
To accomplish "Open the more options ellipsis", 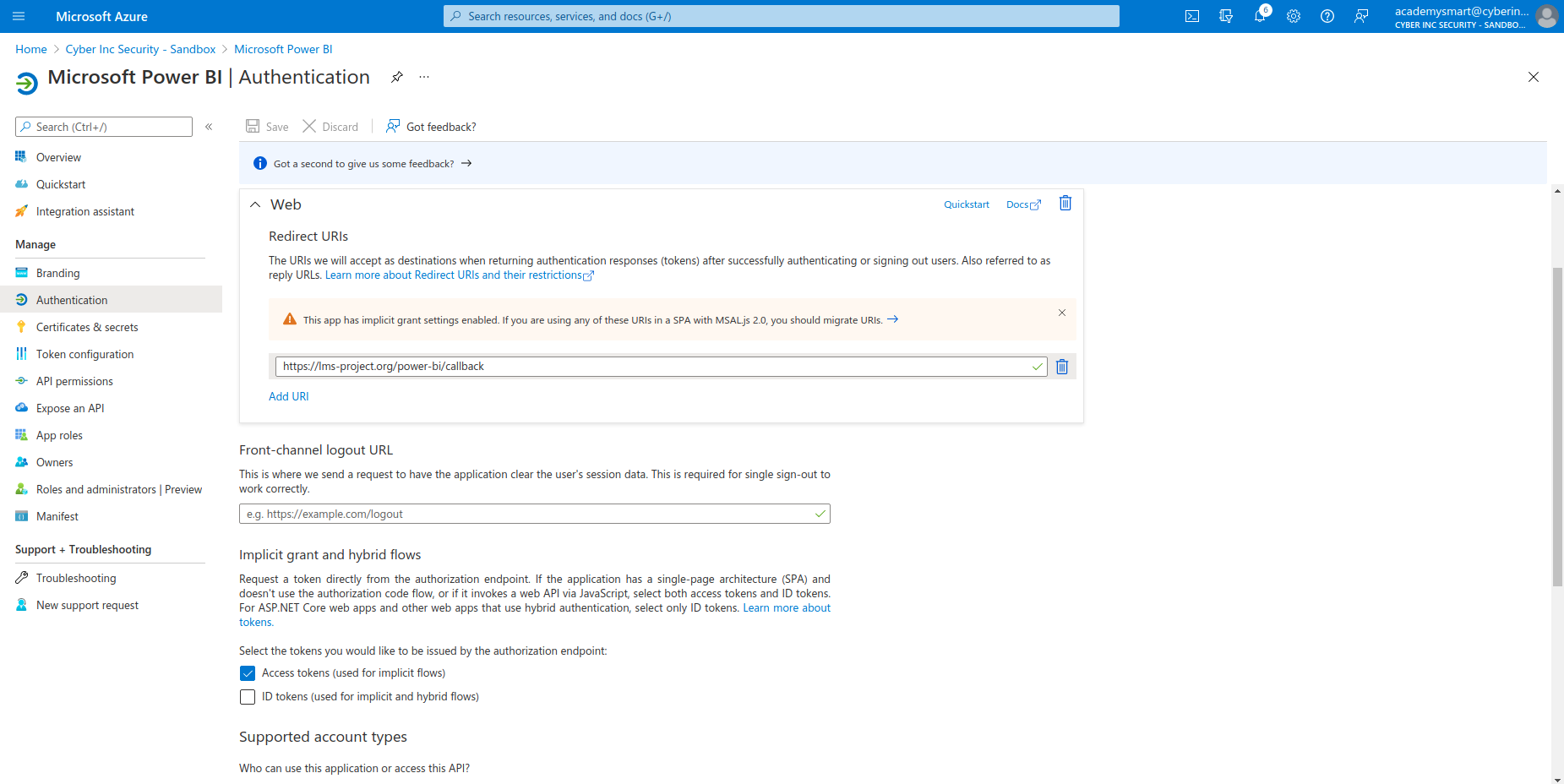I will tap(424, 77).
